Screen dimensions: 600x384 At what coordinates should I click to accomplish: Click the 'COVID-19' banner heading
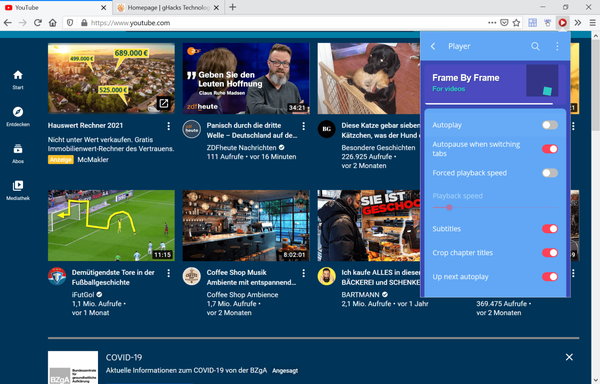[124, 357]
